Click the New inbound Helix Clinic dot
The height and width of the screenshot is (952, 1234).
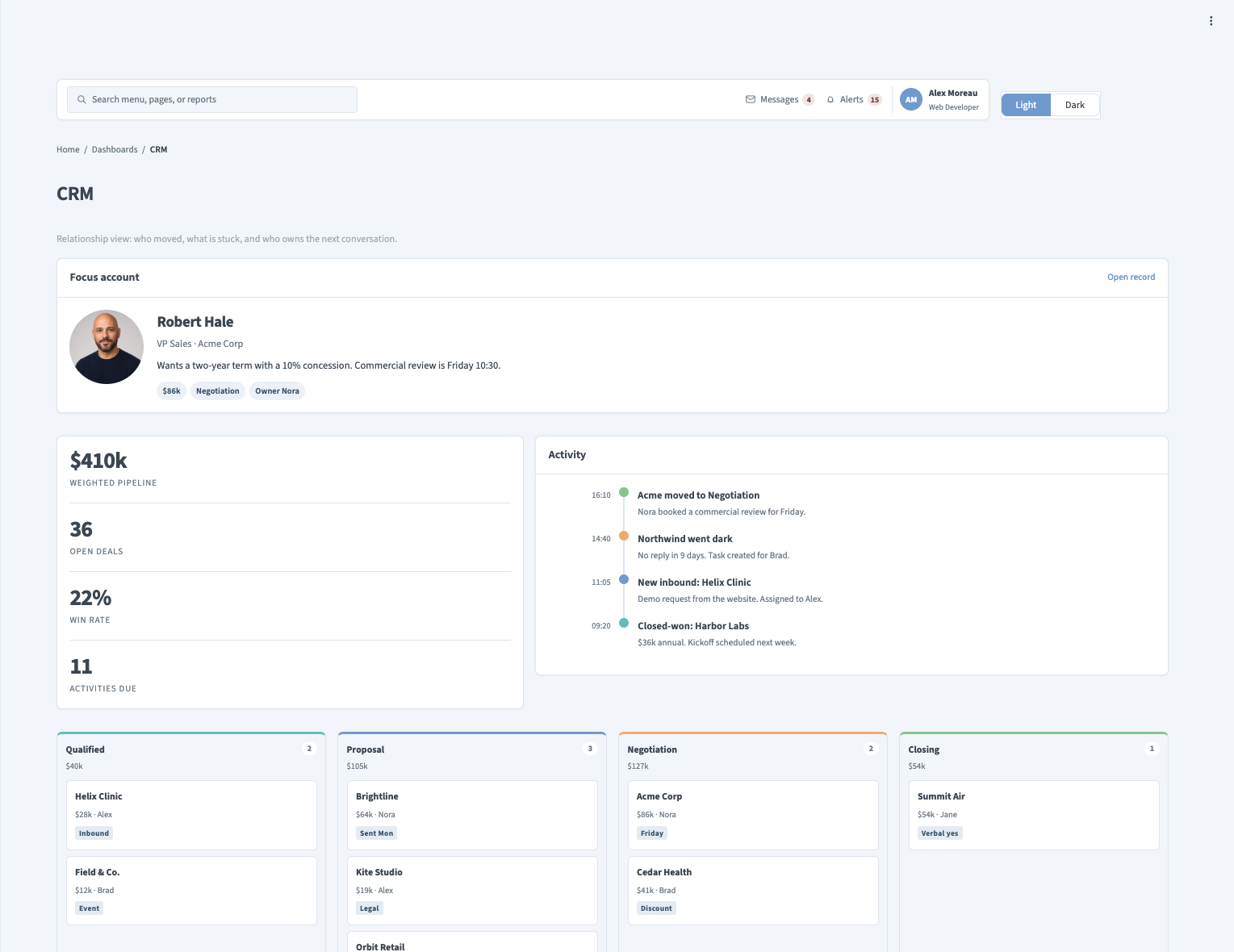(x=624, y=579)
